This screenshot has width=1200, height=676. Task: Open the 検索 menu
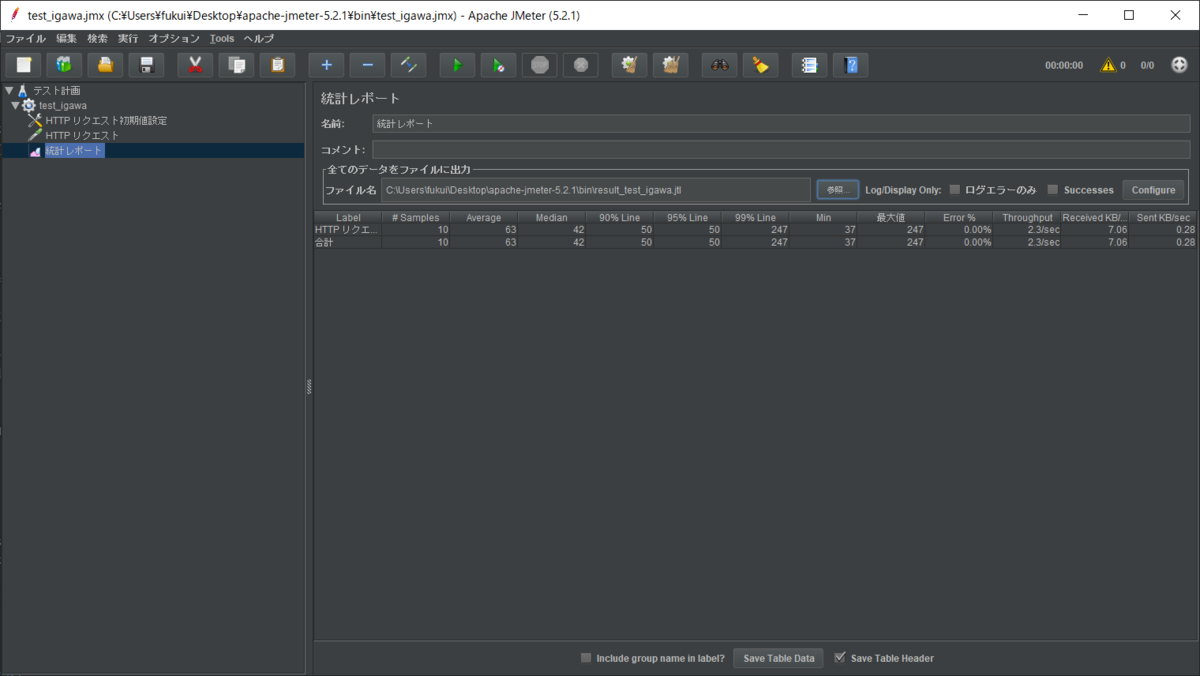(x=98, y=38)
